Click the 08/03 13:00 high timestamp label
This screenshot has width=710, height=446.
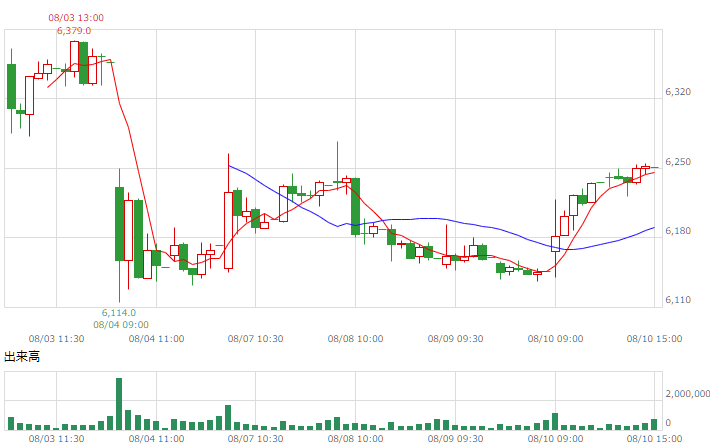tap(76, 18)
